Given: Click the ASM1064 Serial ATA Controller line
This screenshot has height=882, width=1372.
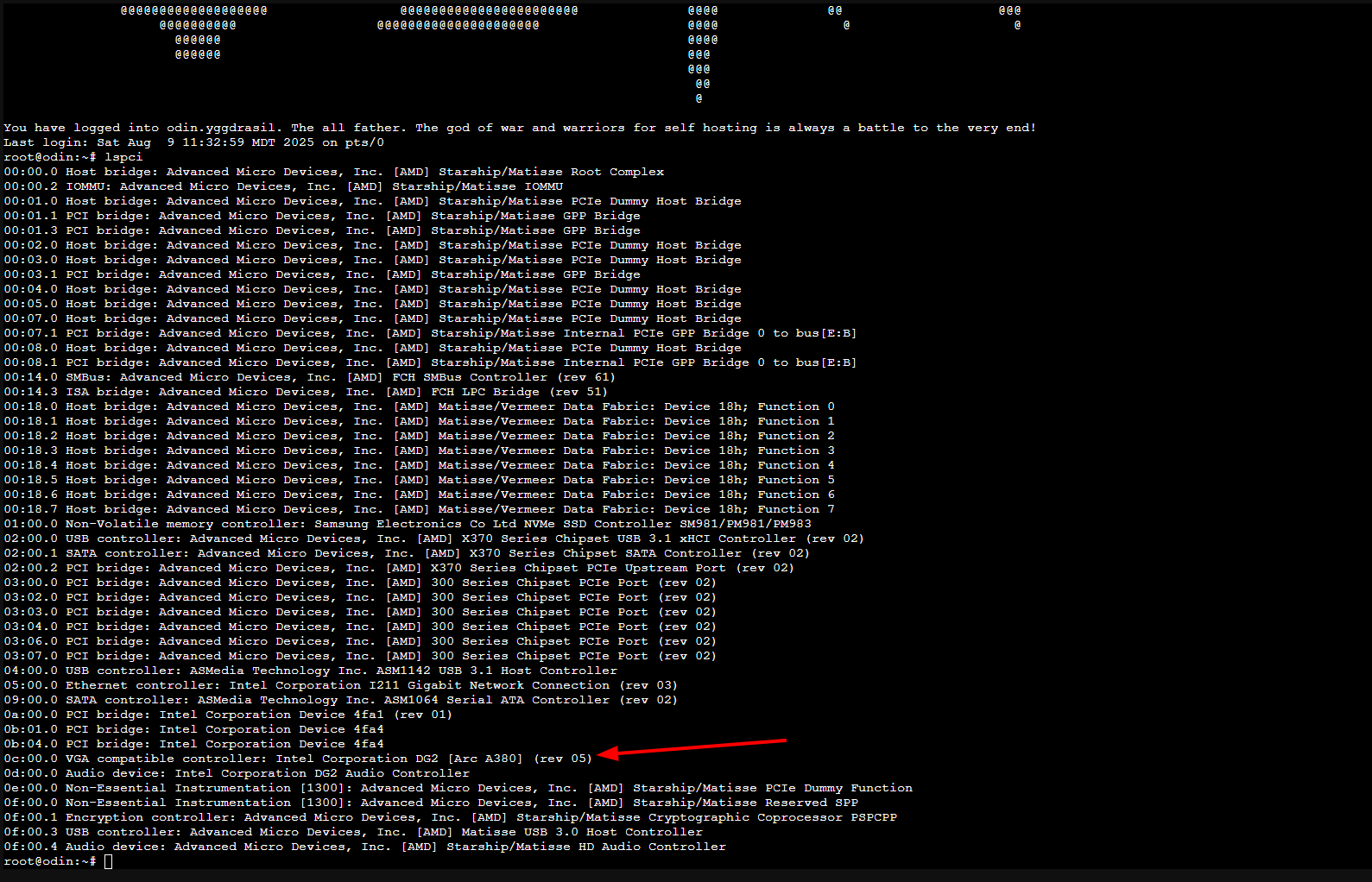Looking at the screenshot, I should coord(340,700).
